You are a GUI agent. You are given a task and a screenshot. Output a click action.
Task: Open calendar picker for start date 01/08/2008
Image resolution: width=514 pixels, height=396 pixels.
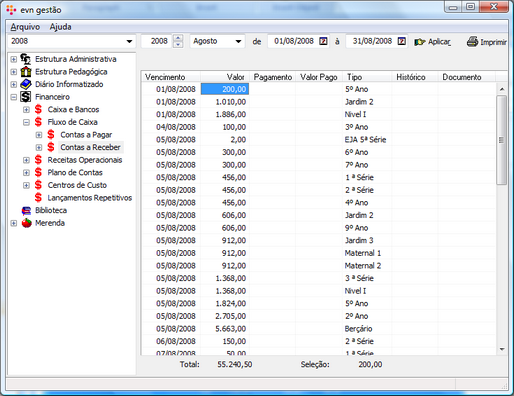pyautogui.click(x=323, y=41)
